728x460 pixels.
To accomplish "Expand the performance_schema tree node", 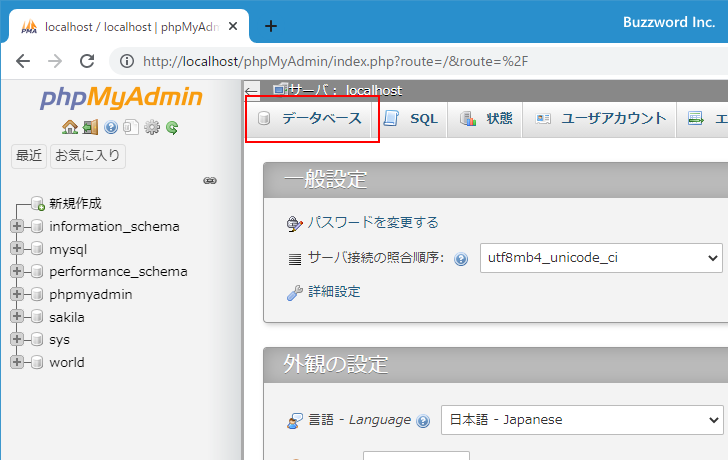I will [x=17, y=271].
